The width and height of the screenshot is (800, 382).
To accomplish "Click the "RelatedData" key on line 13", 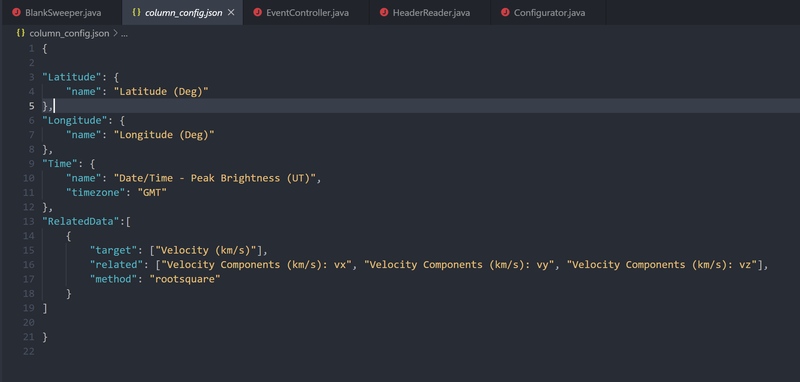I will click(81, 221).
